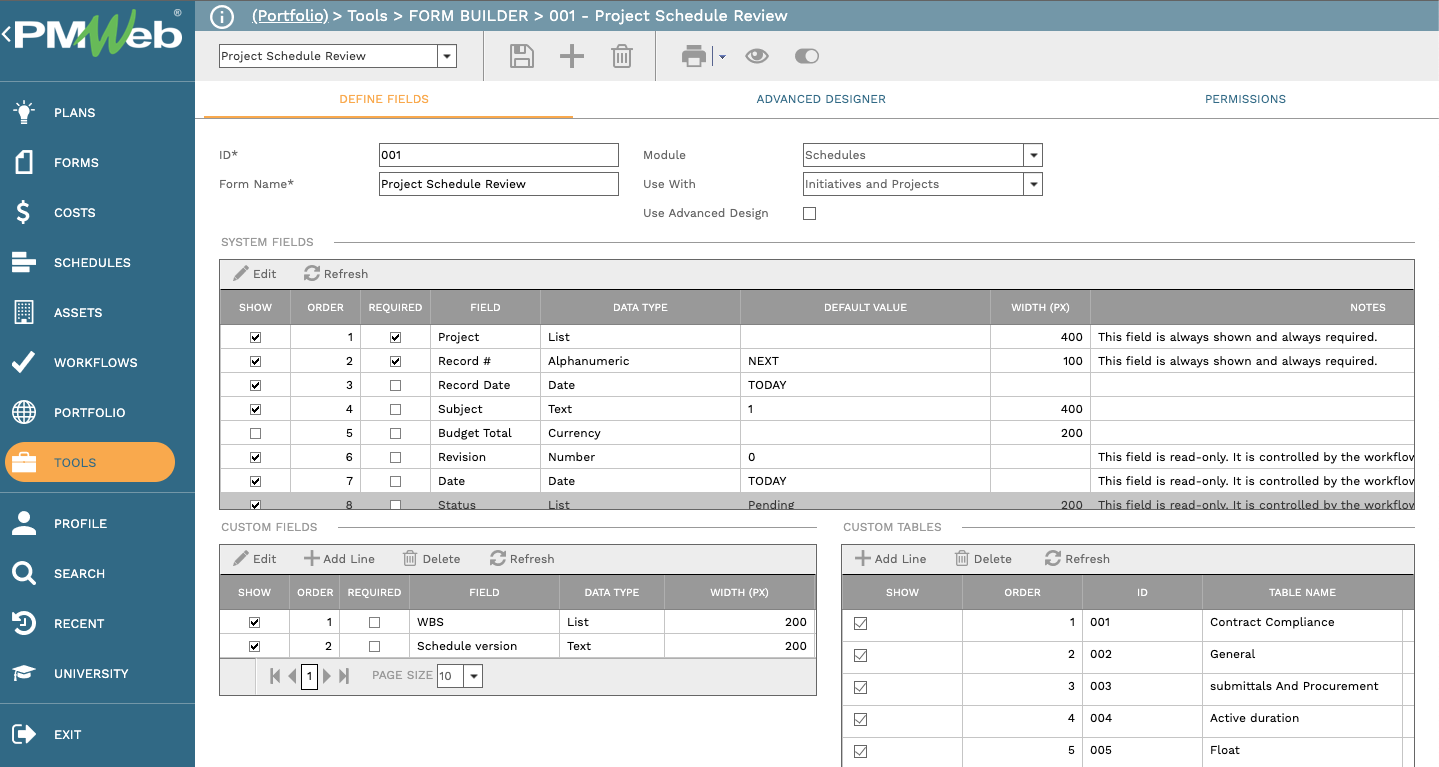Open print options dropdown arrow

(x=721, y=57)
